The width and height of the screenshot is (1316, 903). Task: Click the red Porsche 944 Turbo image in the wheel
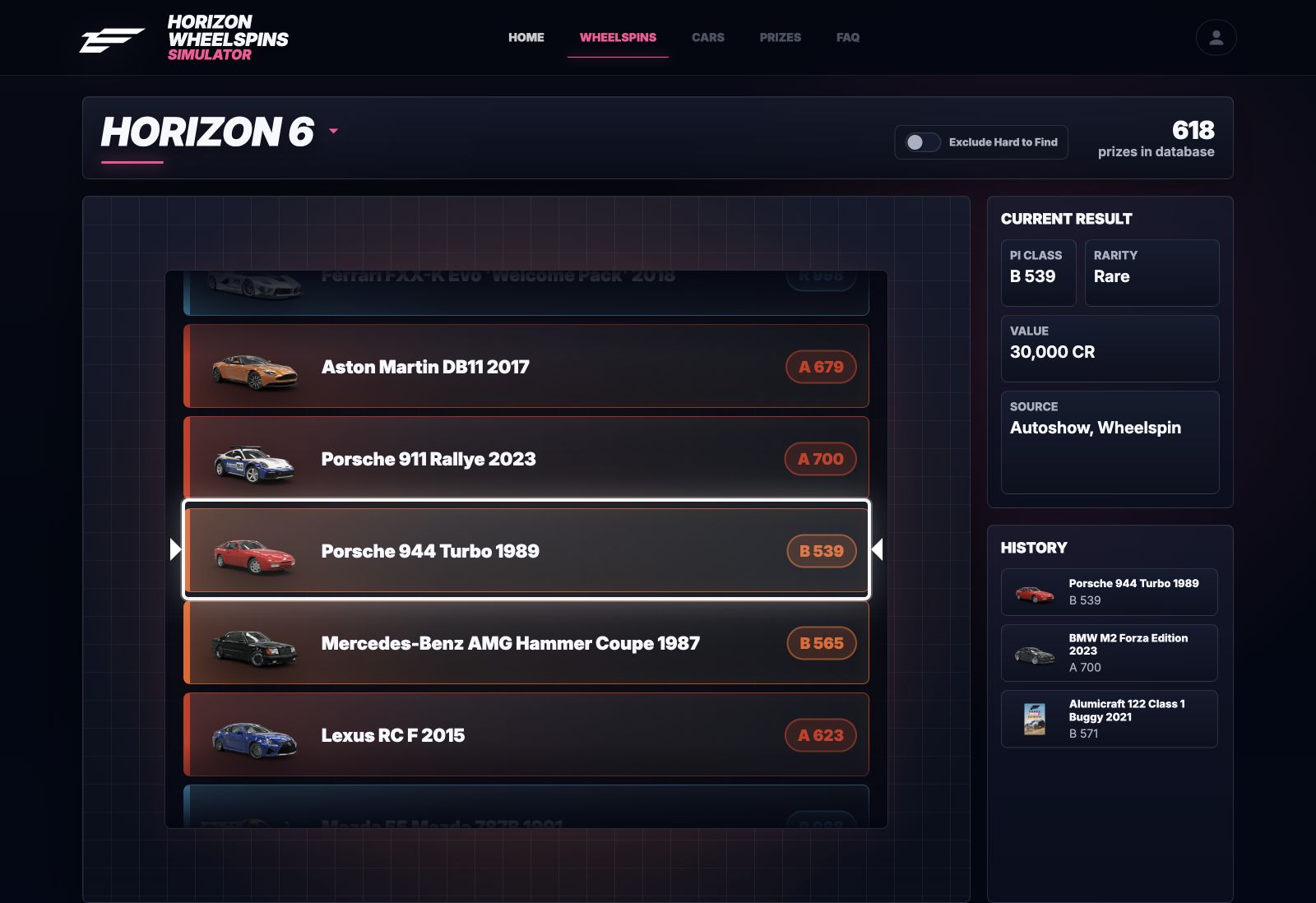[x=254, y=555]
